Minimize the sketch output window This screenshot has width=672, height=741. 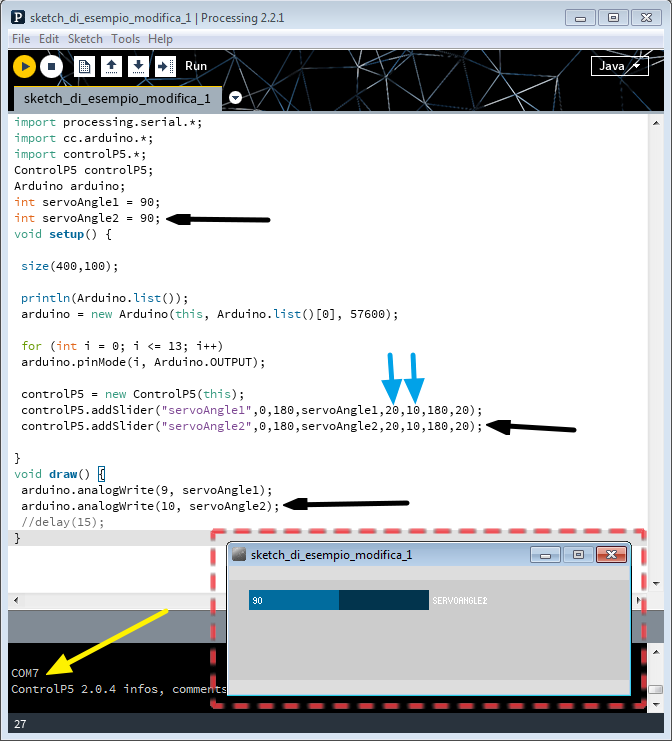(x=545, y=554)
